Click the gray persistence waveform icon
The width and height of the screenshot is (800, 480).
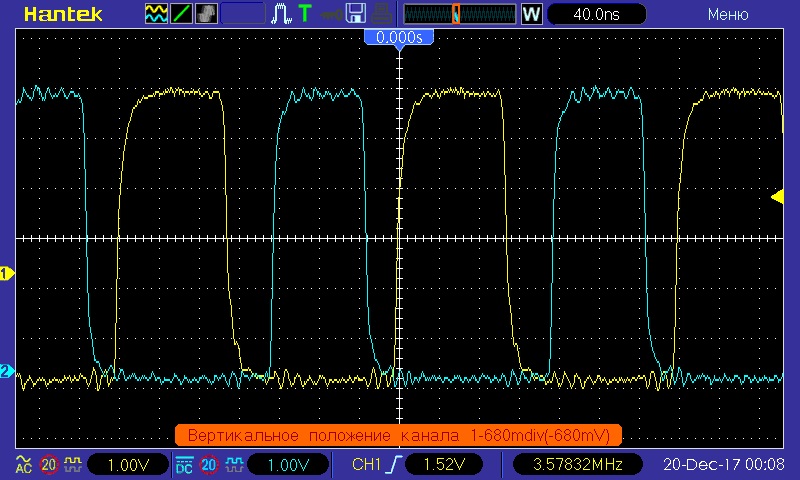(206, 14)
